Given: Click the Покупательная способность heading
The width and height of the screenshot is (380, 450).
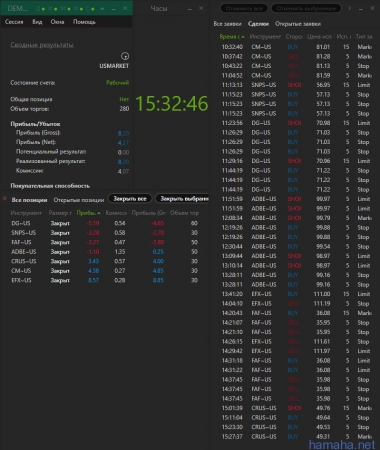Looking at the screenshot, I should click(x=50, y=186).
